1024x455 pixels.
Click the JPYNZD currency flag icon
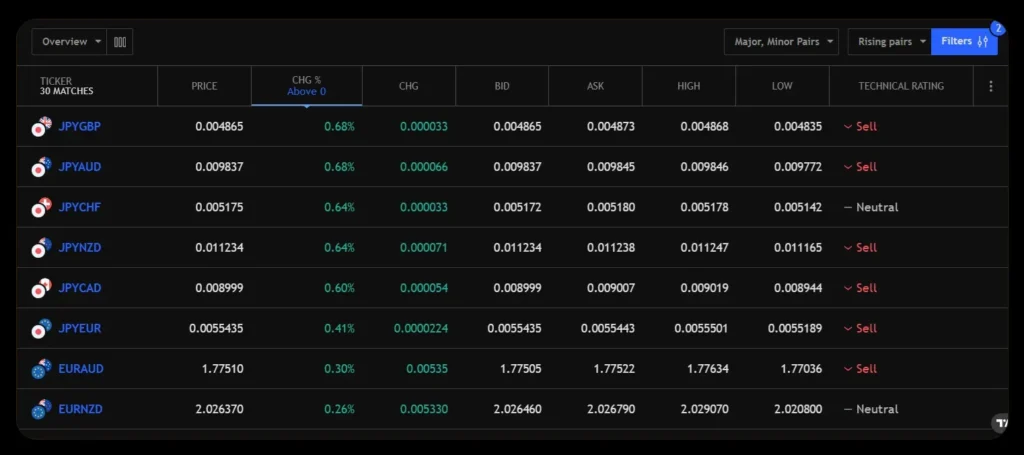(41, 247)
